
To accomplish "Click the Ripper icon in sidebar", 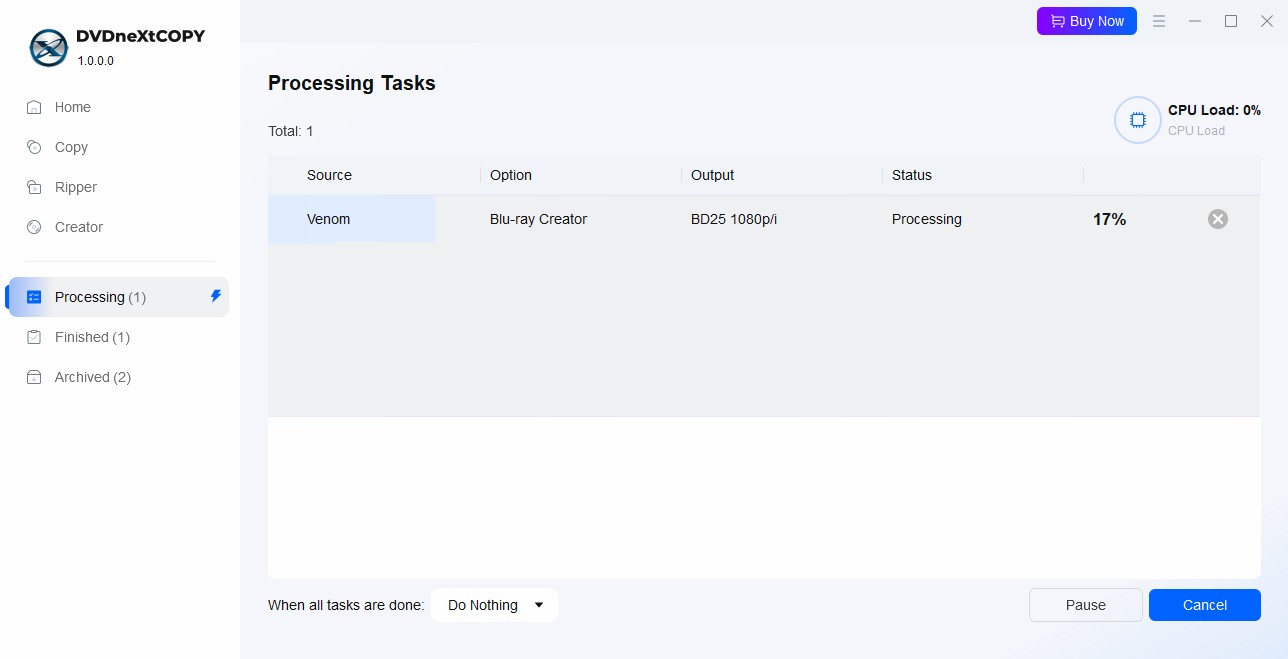I will pos(34,187).
